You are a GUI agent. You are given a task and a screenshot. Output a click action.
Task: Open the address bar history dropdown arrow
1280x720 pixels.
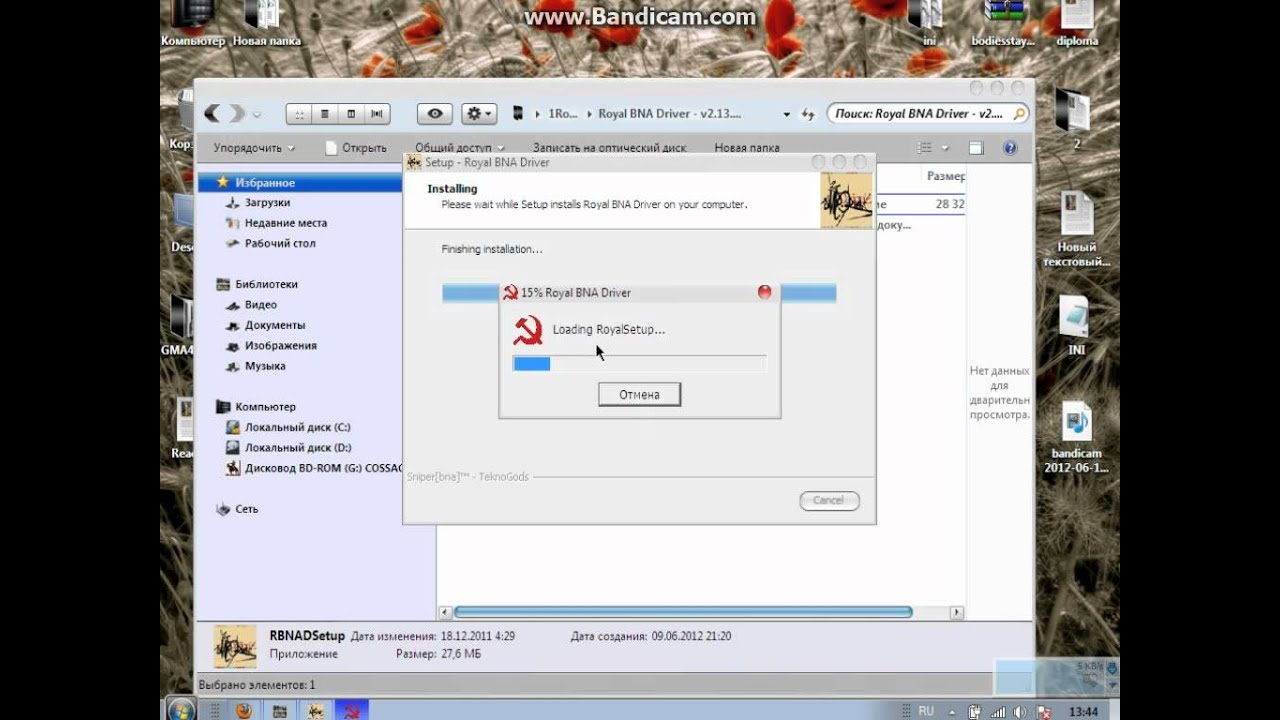[x=787, y=114]
